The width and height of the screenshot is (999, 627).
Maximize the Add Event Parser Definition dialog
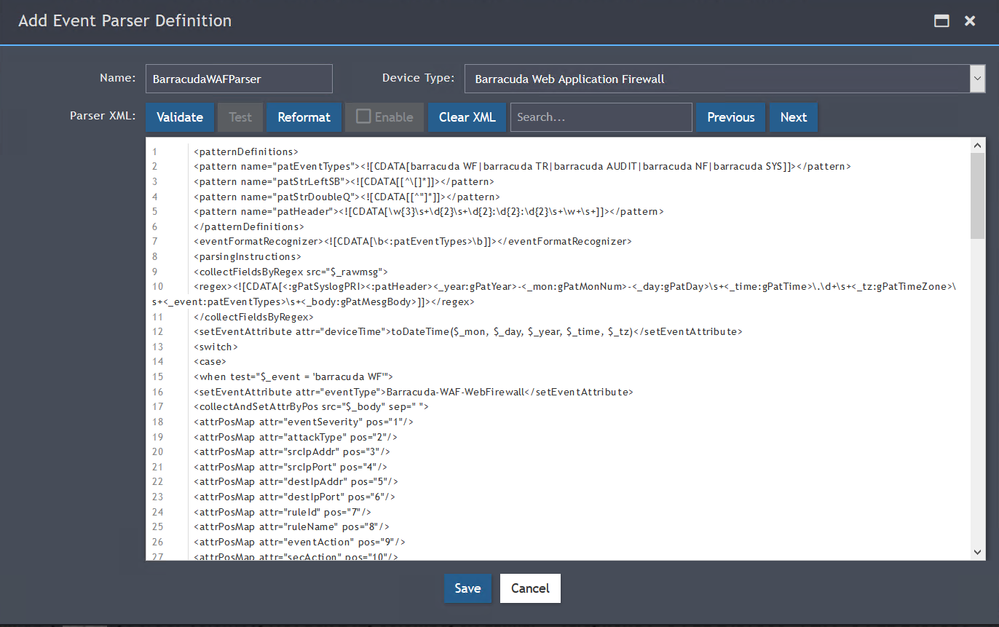(x=941, y=21)
